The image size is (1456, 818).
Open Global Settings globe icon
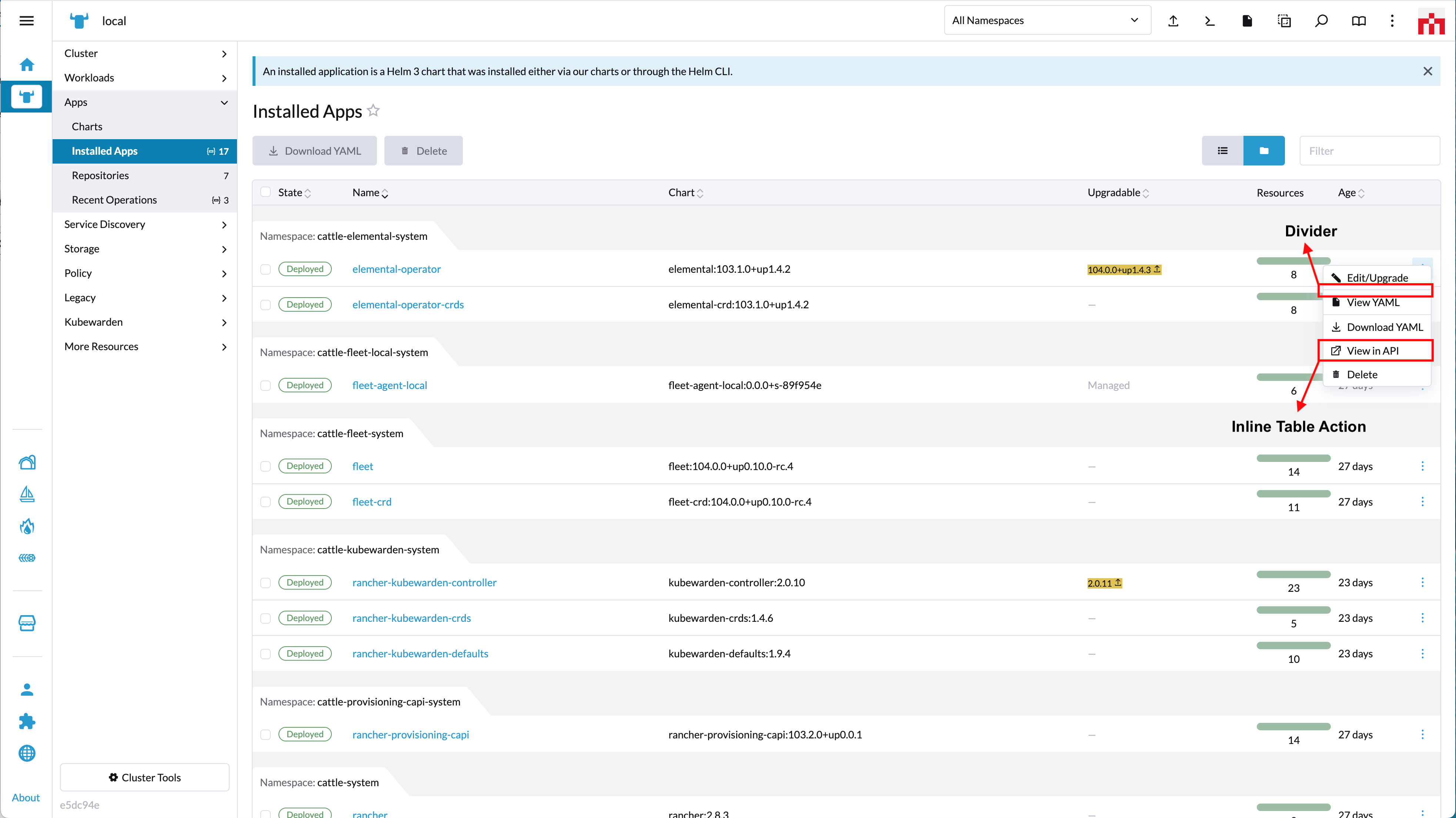[27, 753]
